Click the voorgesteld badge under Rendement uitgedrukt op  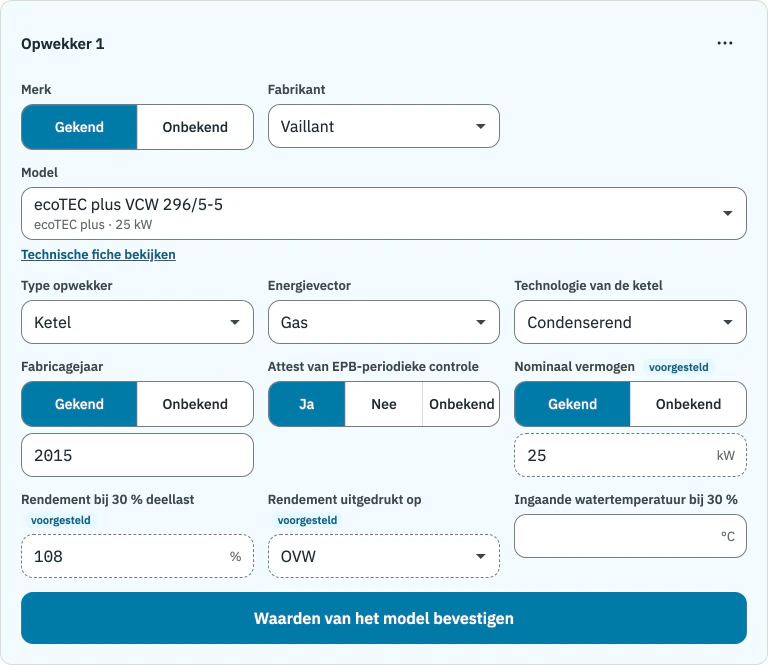click(307, 520)
